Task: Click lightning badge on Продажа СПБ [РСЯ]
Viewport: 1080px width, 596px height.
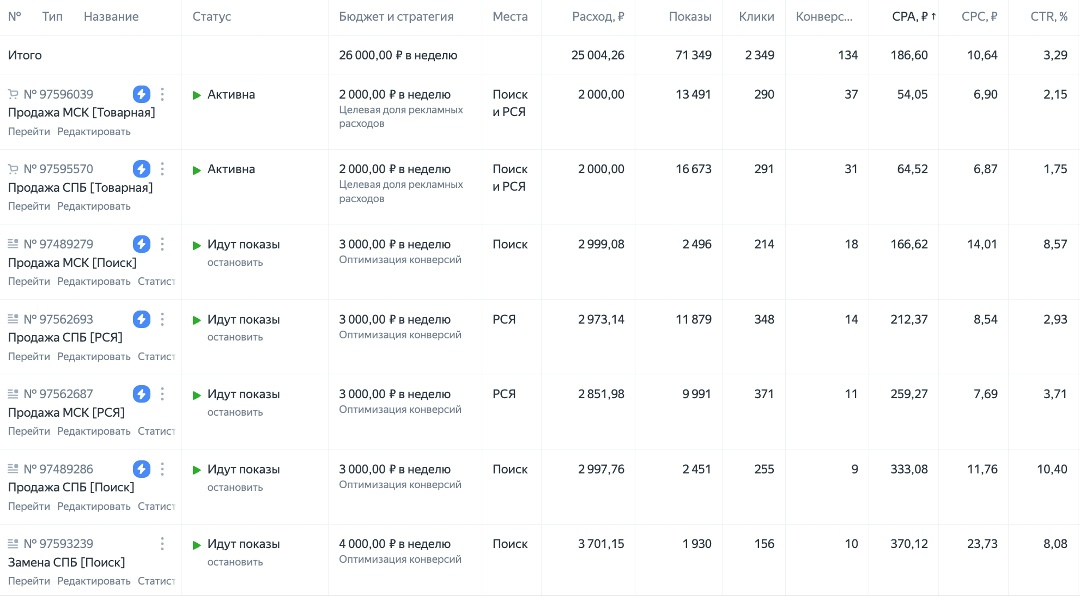Action: (x=142, y=319)
